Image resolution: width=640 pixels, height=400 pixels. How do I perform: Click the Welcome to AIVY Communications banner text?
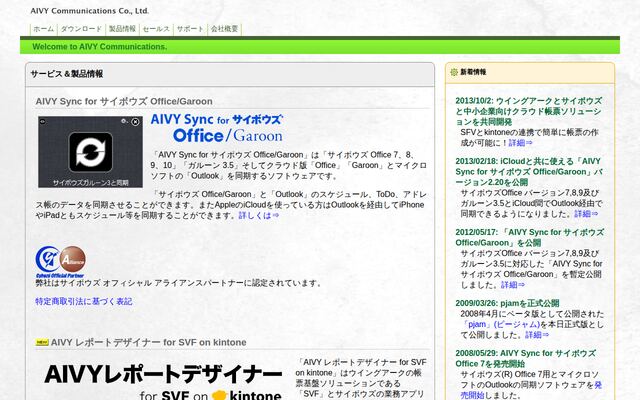point(100,47)
